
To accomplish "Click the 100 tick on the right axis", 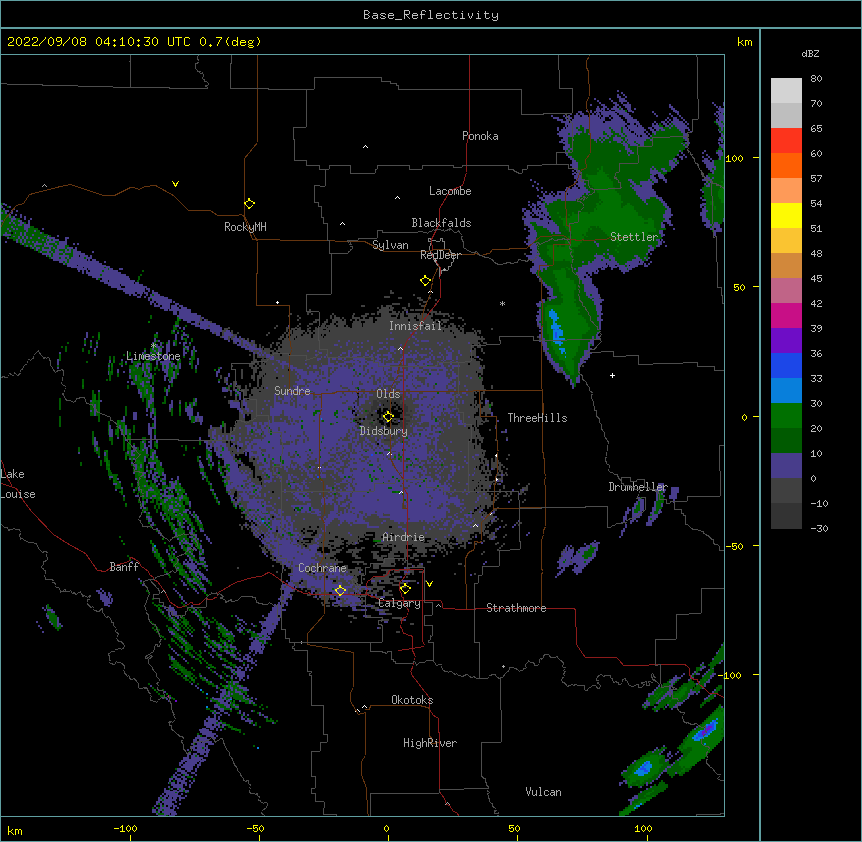I will (734, 158).
